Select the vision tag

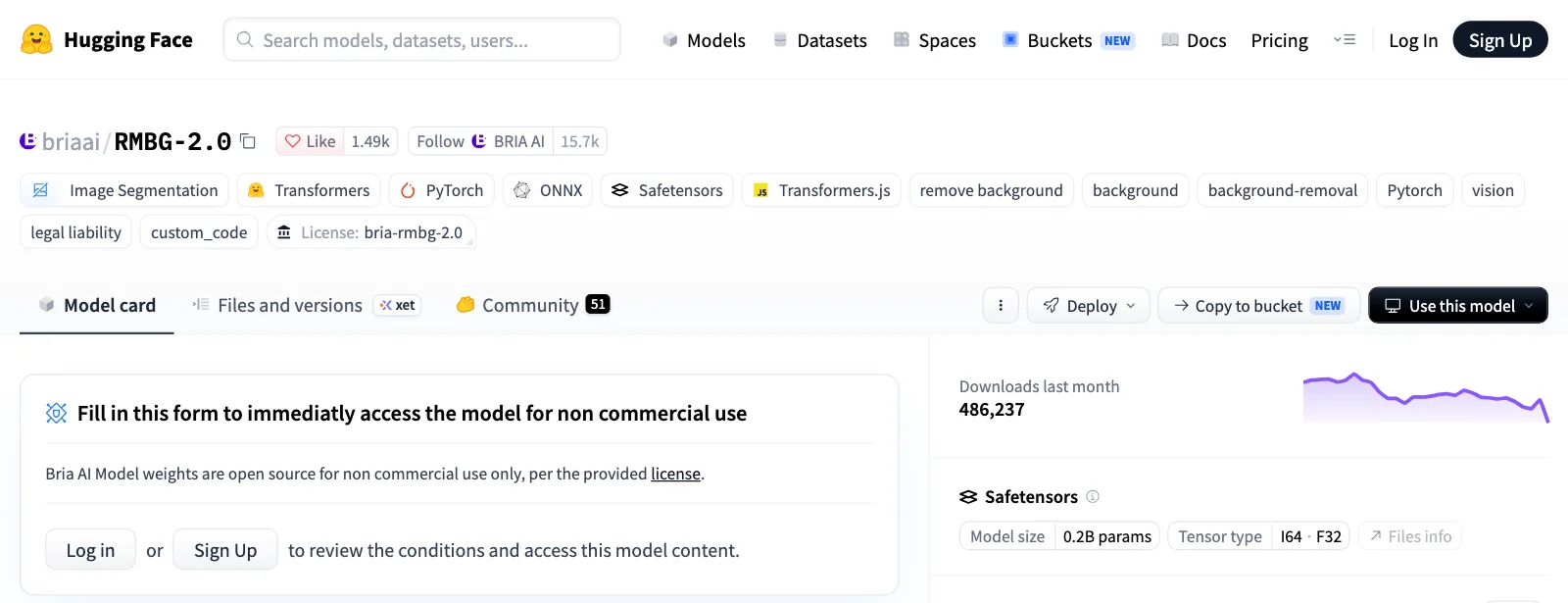click(1493, 190)
